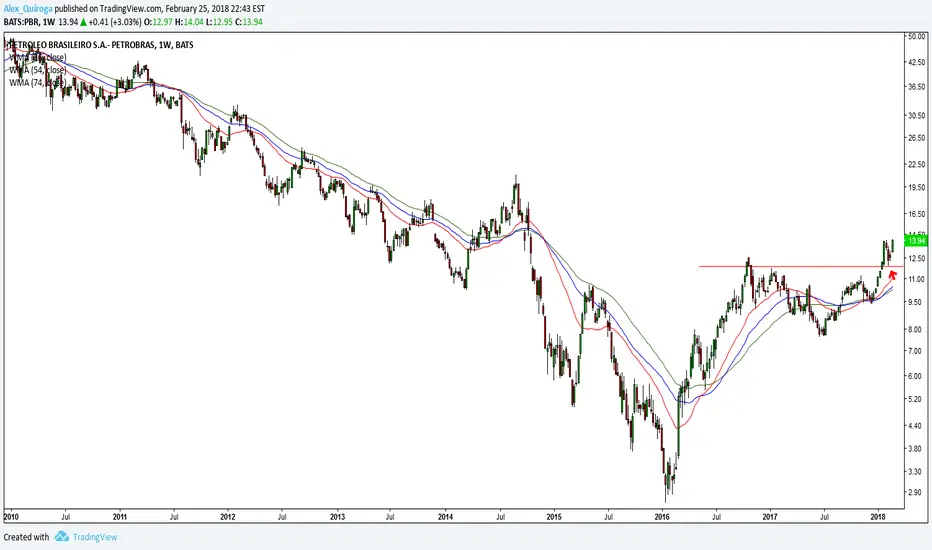
Task: Click the 2012 label on time axis
Action: click(228, 517)
